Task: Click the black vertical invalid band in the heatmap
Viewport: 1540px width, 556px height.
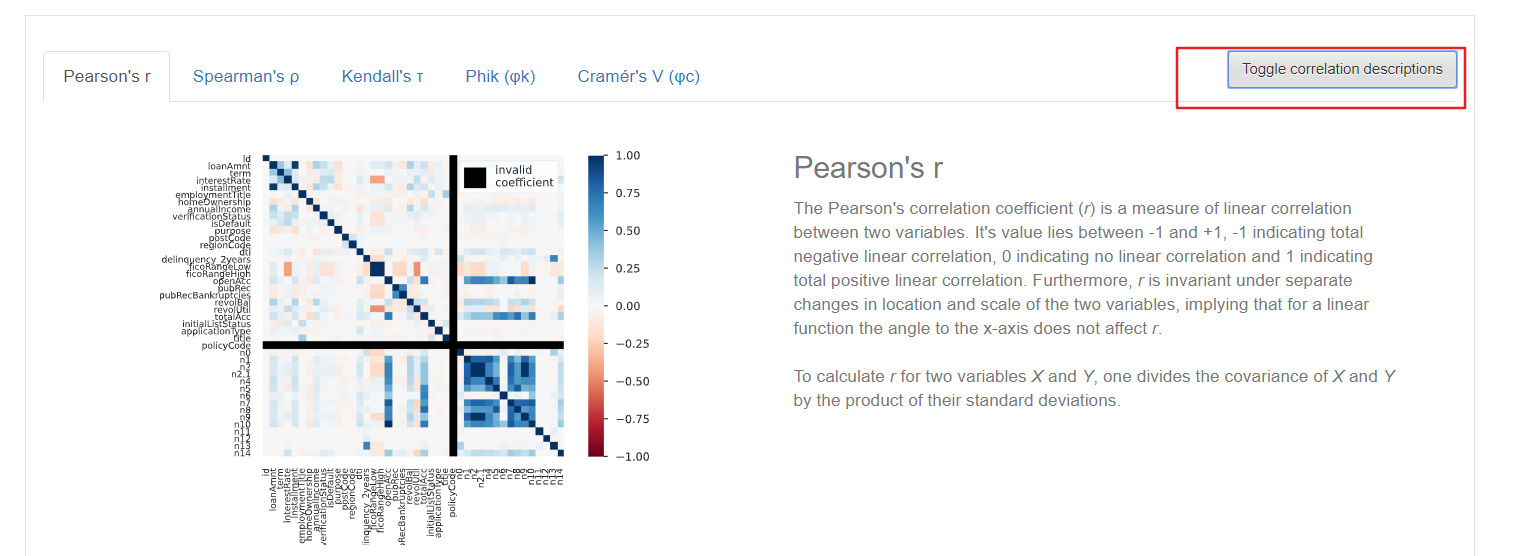Action: pyautogui.click(x=452, y=306)
